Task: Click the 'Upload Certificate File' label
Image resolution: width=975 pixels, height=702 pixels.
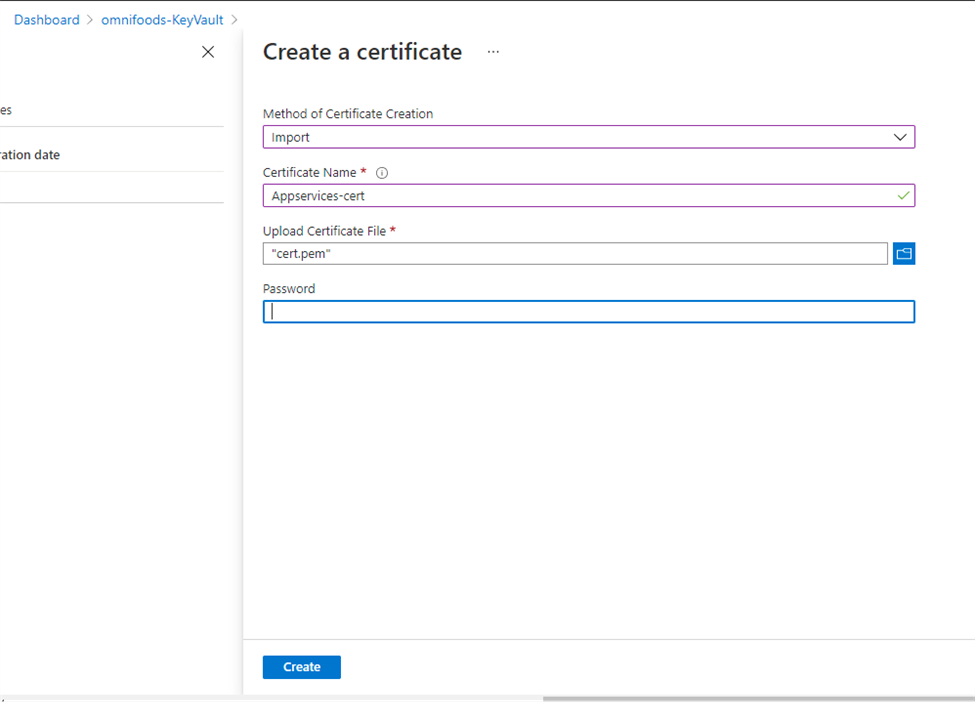Action: pos(325,231)
